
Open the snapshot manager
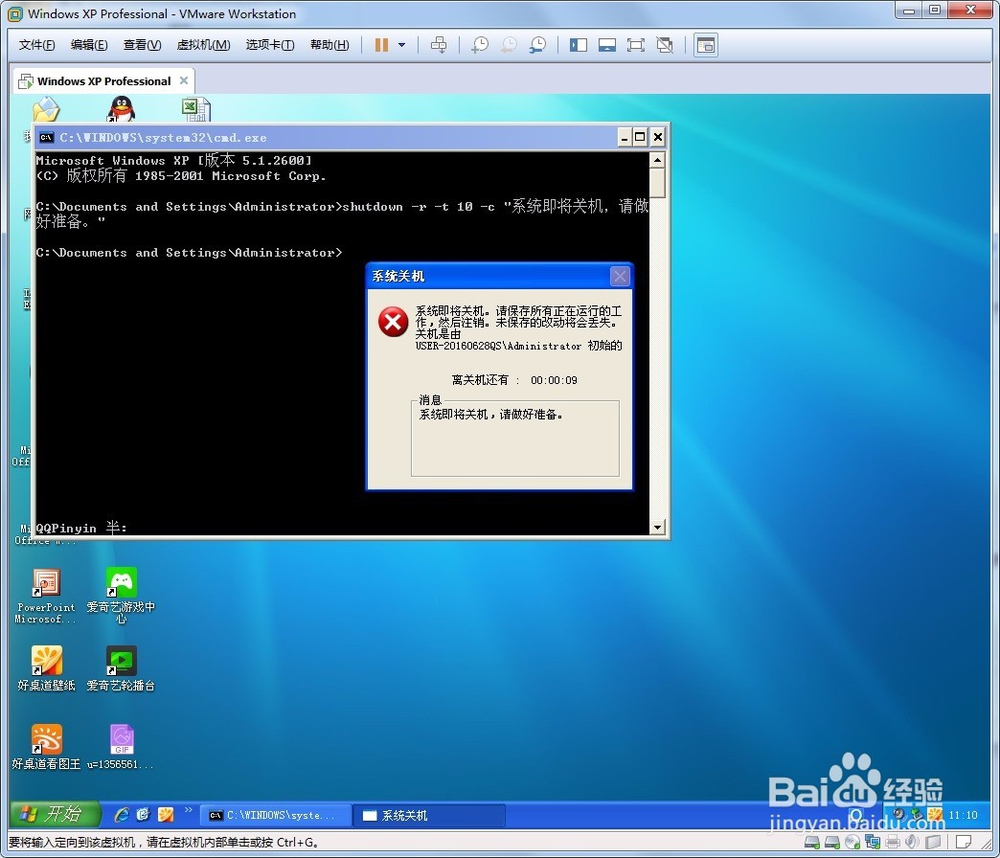pos(538,45)
